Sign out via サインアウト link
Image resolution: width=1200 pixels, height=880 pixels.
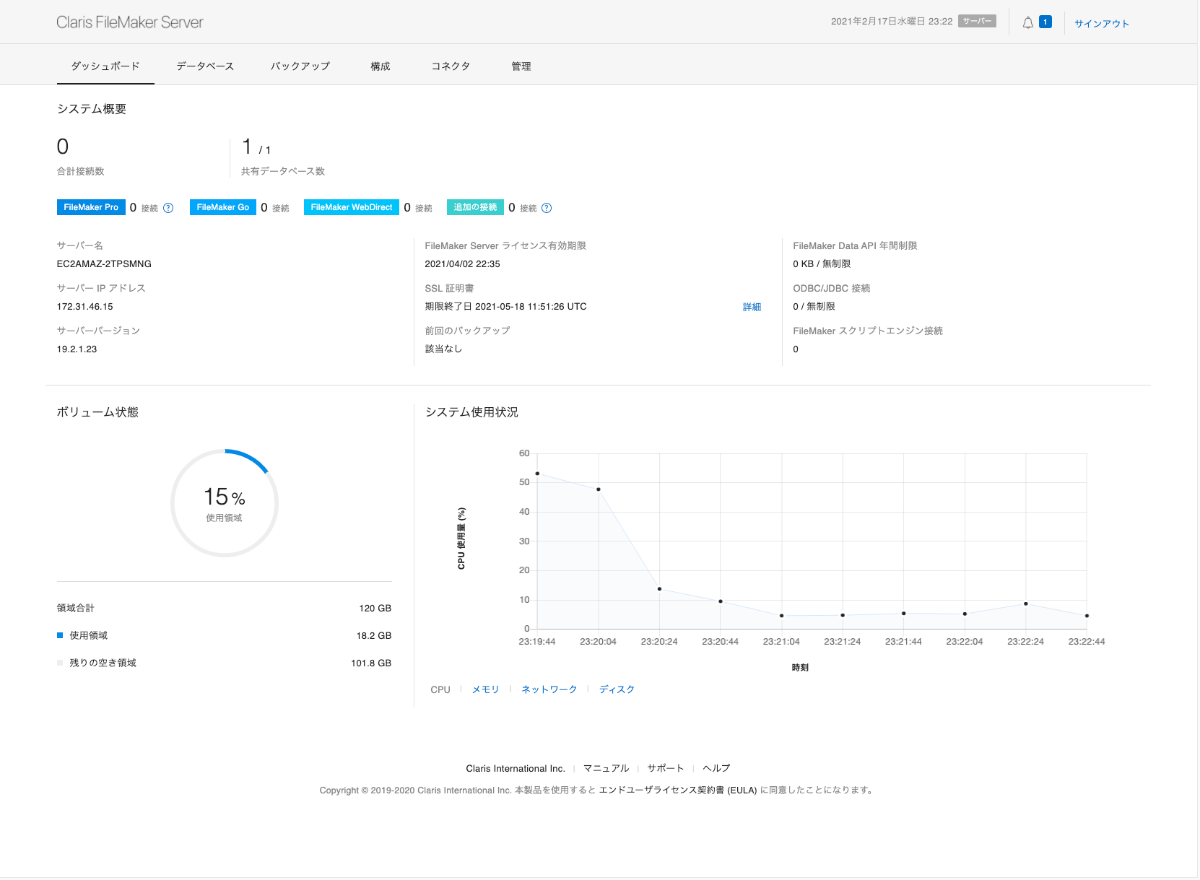tap(1102, 23)
